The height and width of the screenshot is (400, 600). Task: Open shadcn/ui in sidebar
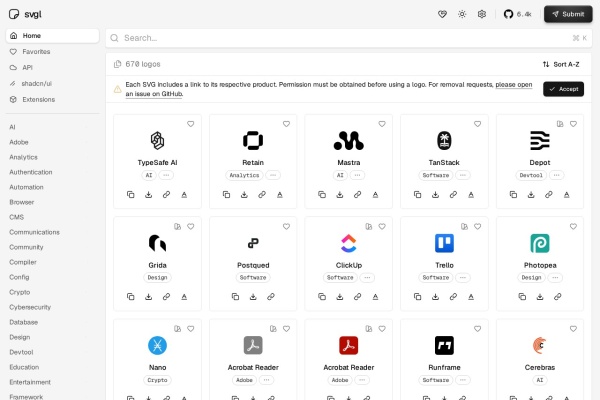tap(52, 83)
